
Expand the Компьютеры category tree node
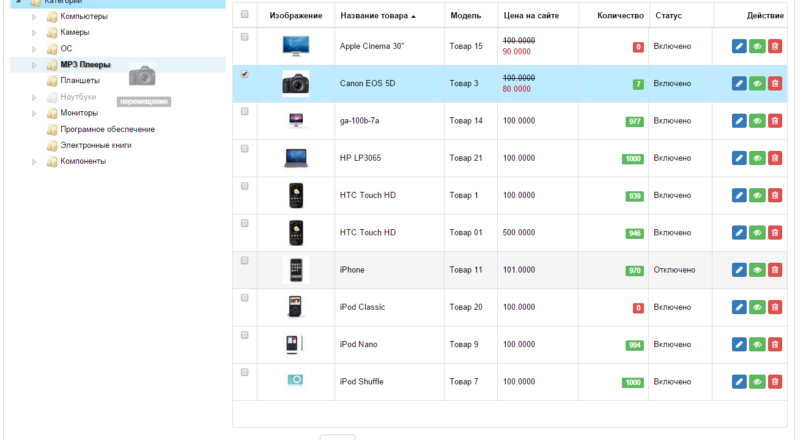coord(34,17)
